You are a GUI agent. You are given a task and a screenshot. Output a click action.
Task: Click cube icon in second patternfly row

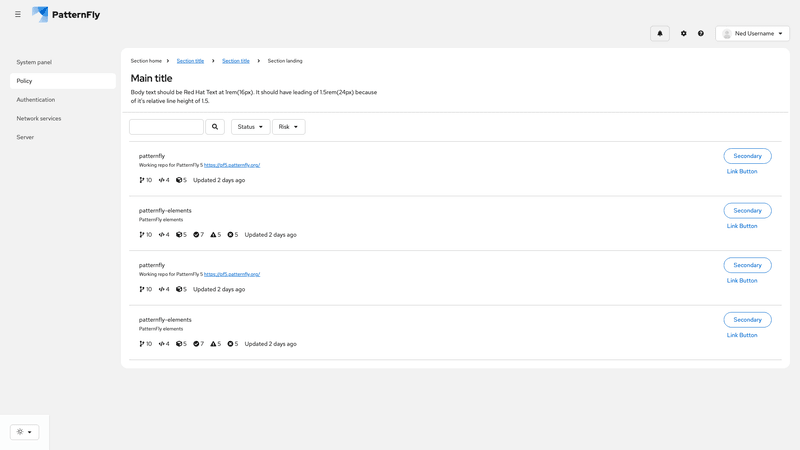pos(179,289)
